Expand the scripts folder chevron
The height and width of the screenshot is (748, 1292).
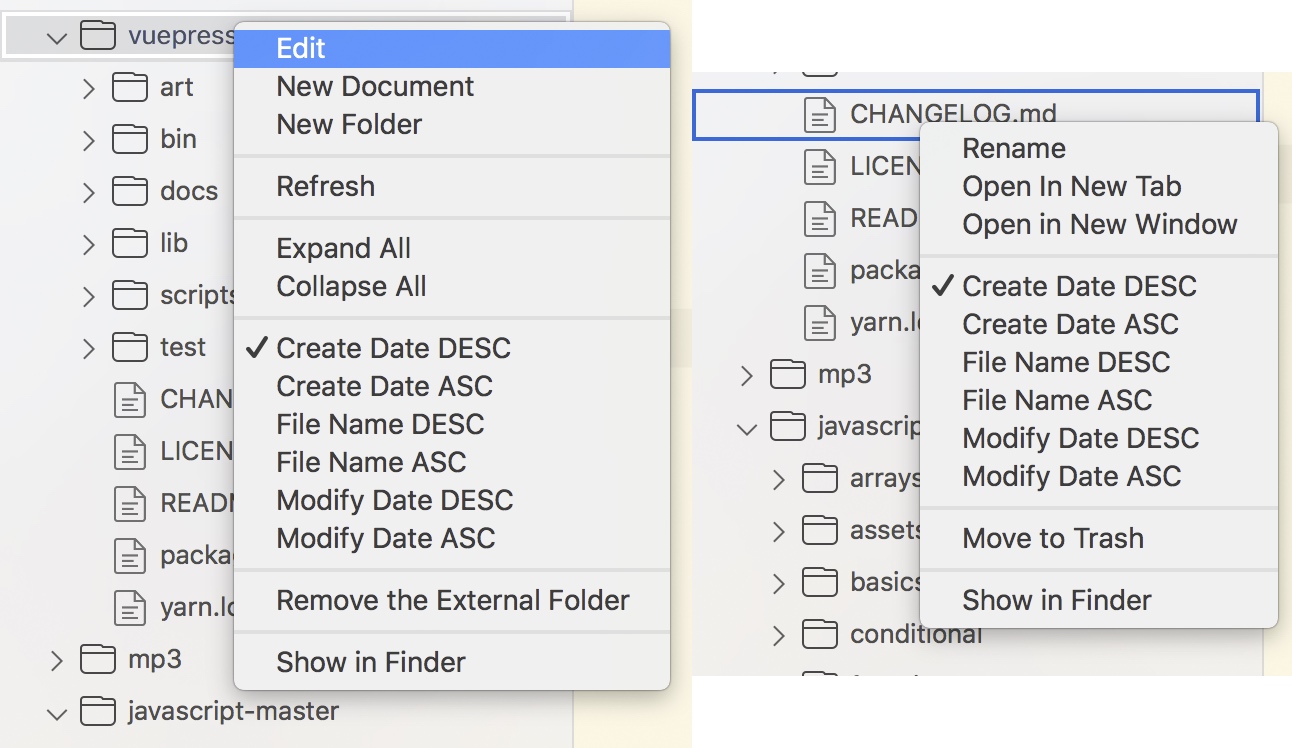point(89,296)
